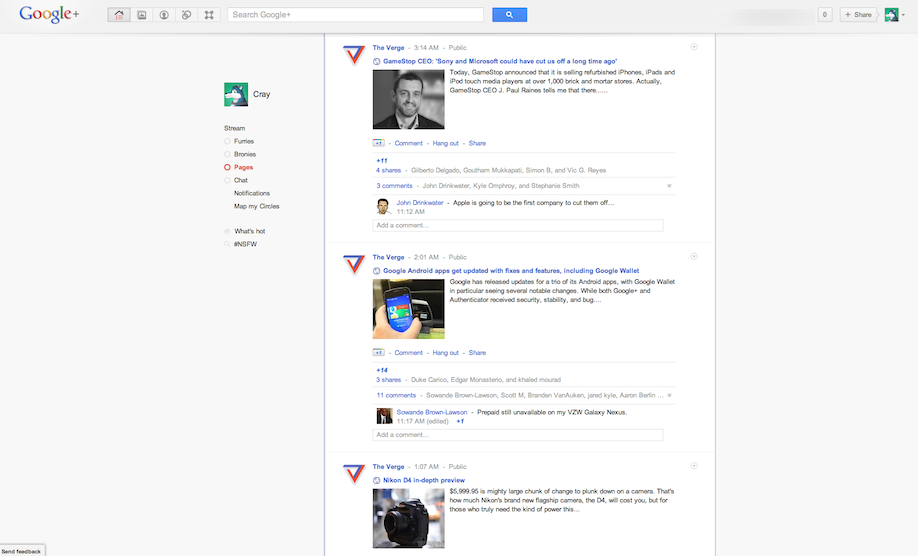
Task: Click The Verge logo on GameStop post
Action: [x=354, y=54]
